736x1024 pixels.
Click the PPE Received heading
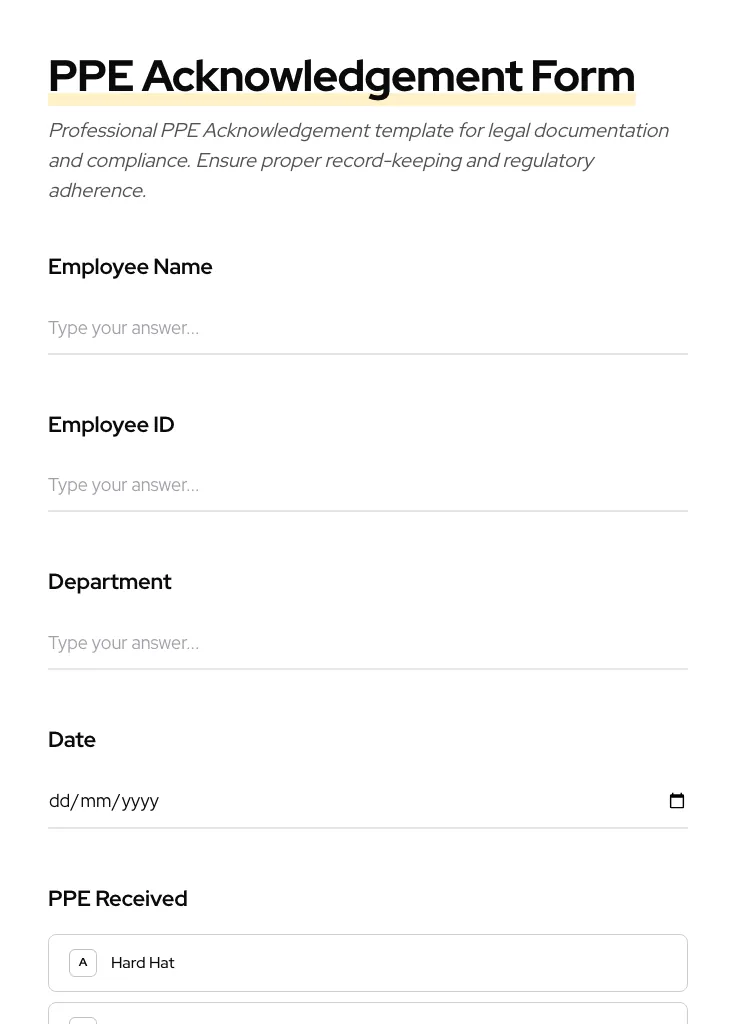(117, 898)
